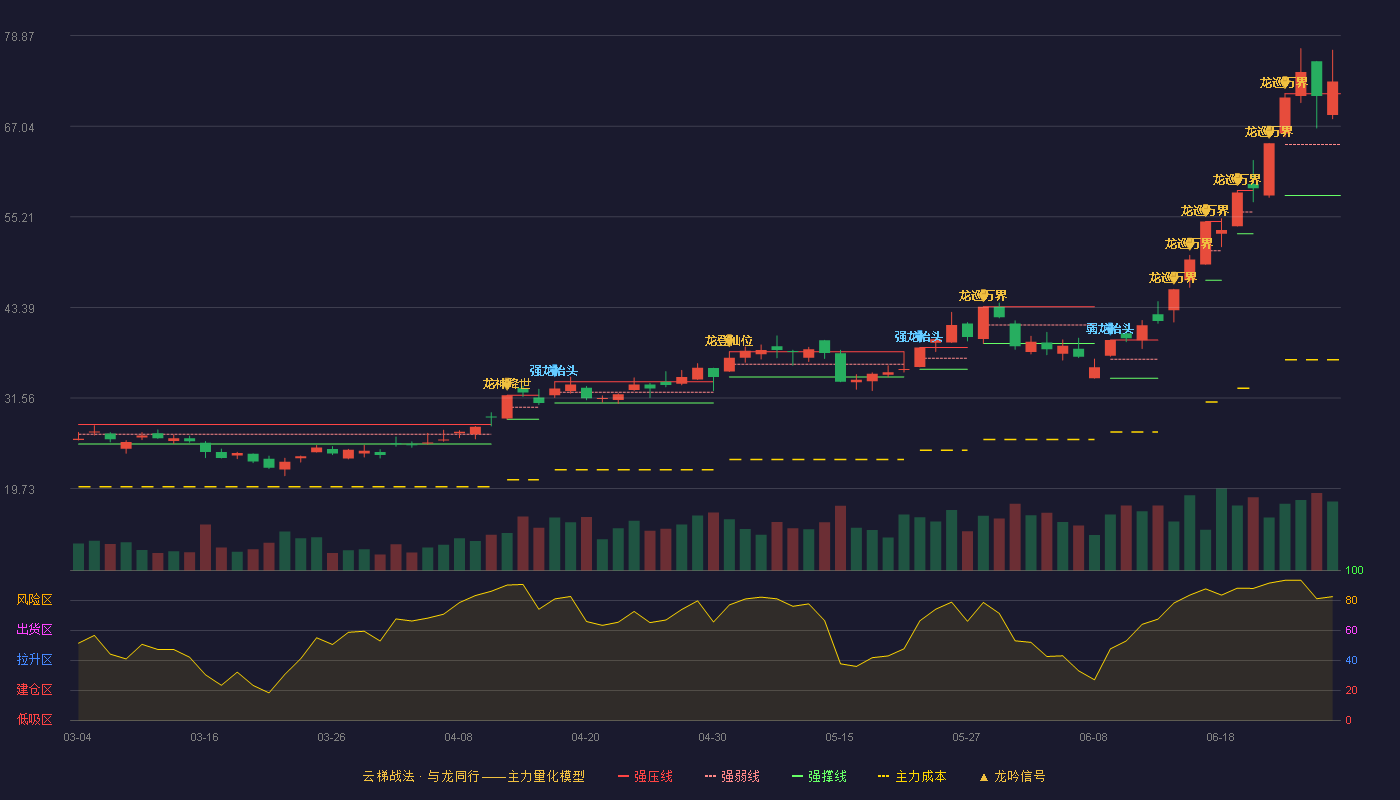Click the 06-08 date label

1093,737
